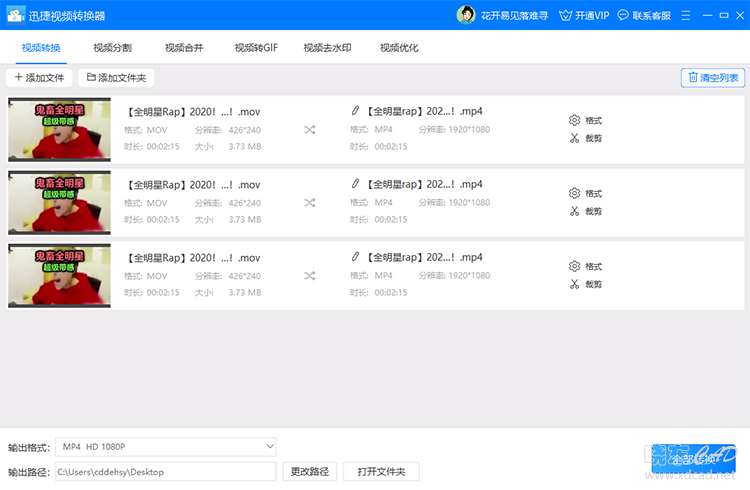Click shuffle convert icon in second row
The width and height of the screenshot is (750, 490).
[x=309, y=203]
